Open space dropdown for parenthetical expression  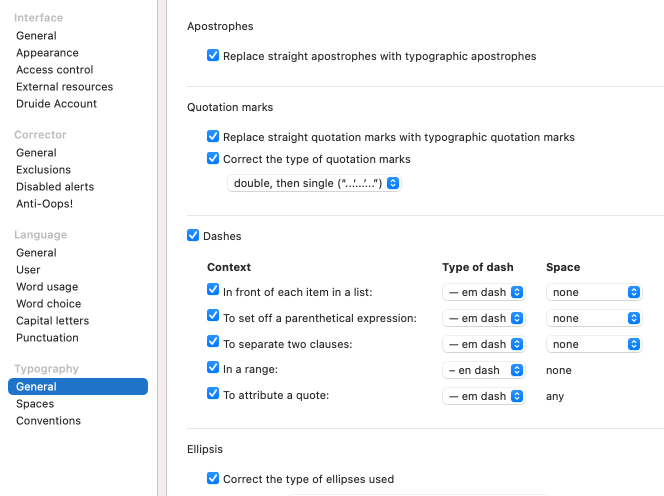593,318
